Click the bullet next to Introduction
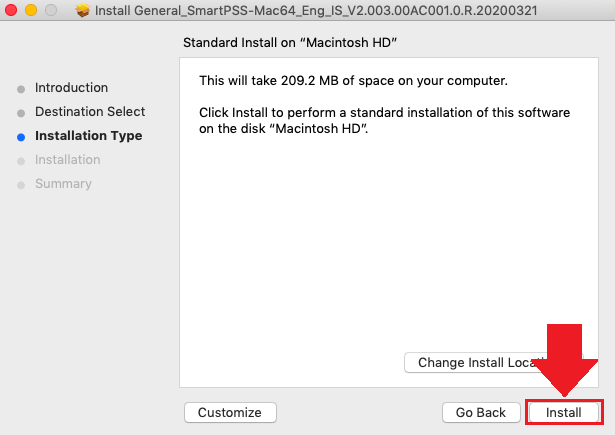 (21, 89)
